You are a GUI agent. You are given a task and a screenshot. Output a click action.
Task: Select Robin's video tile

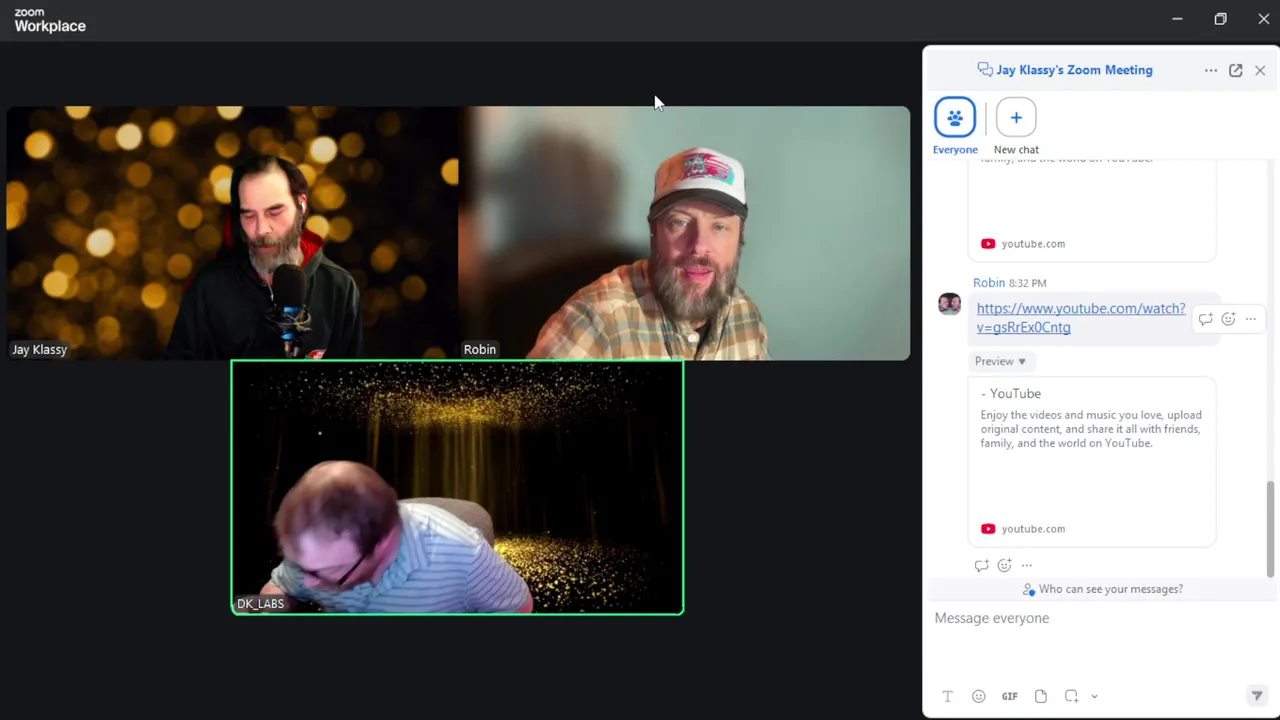[684, 233]
